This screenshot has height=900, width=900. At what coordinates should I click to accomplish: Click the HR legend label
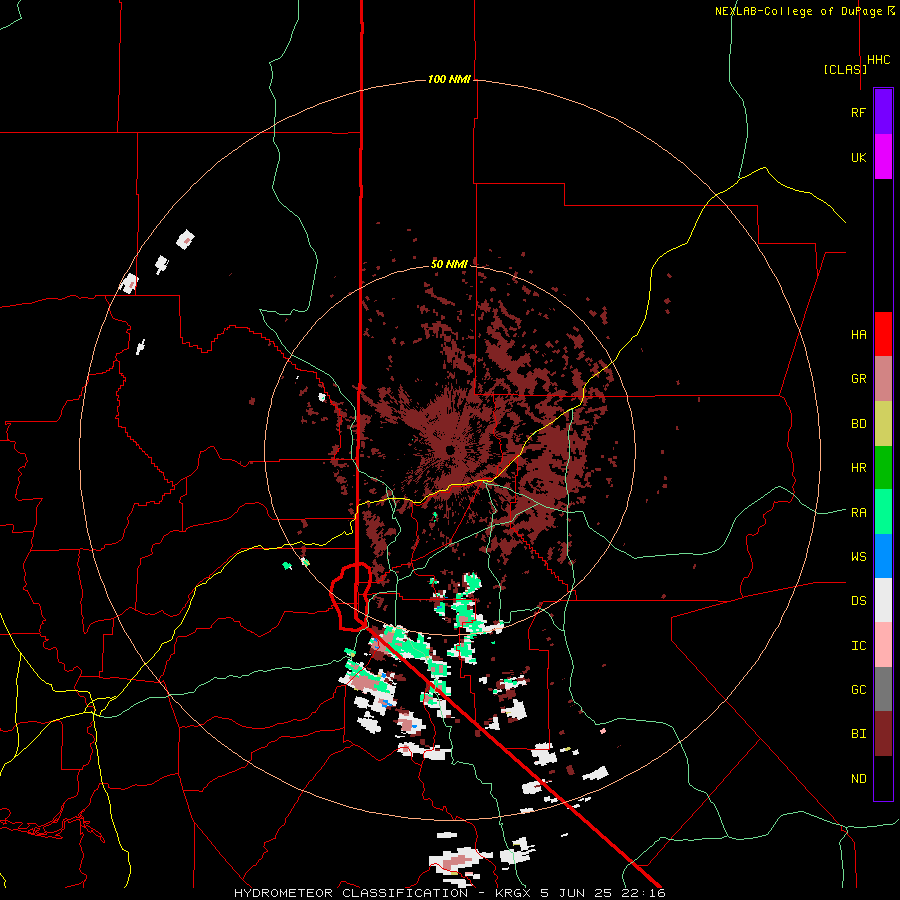[x=858, y=468]
